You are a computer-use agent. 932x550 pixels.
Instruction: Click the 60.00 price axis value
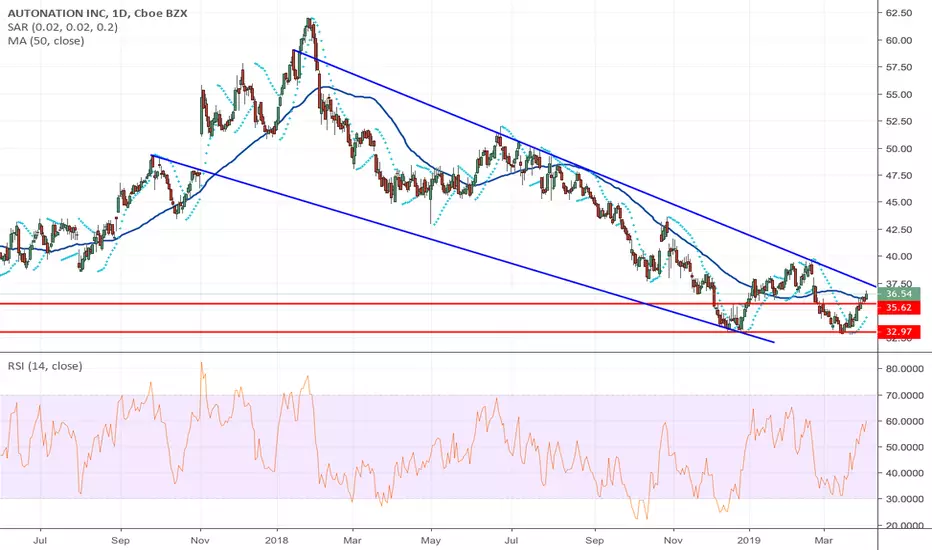[899, 40]
